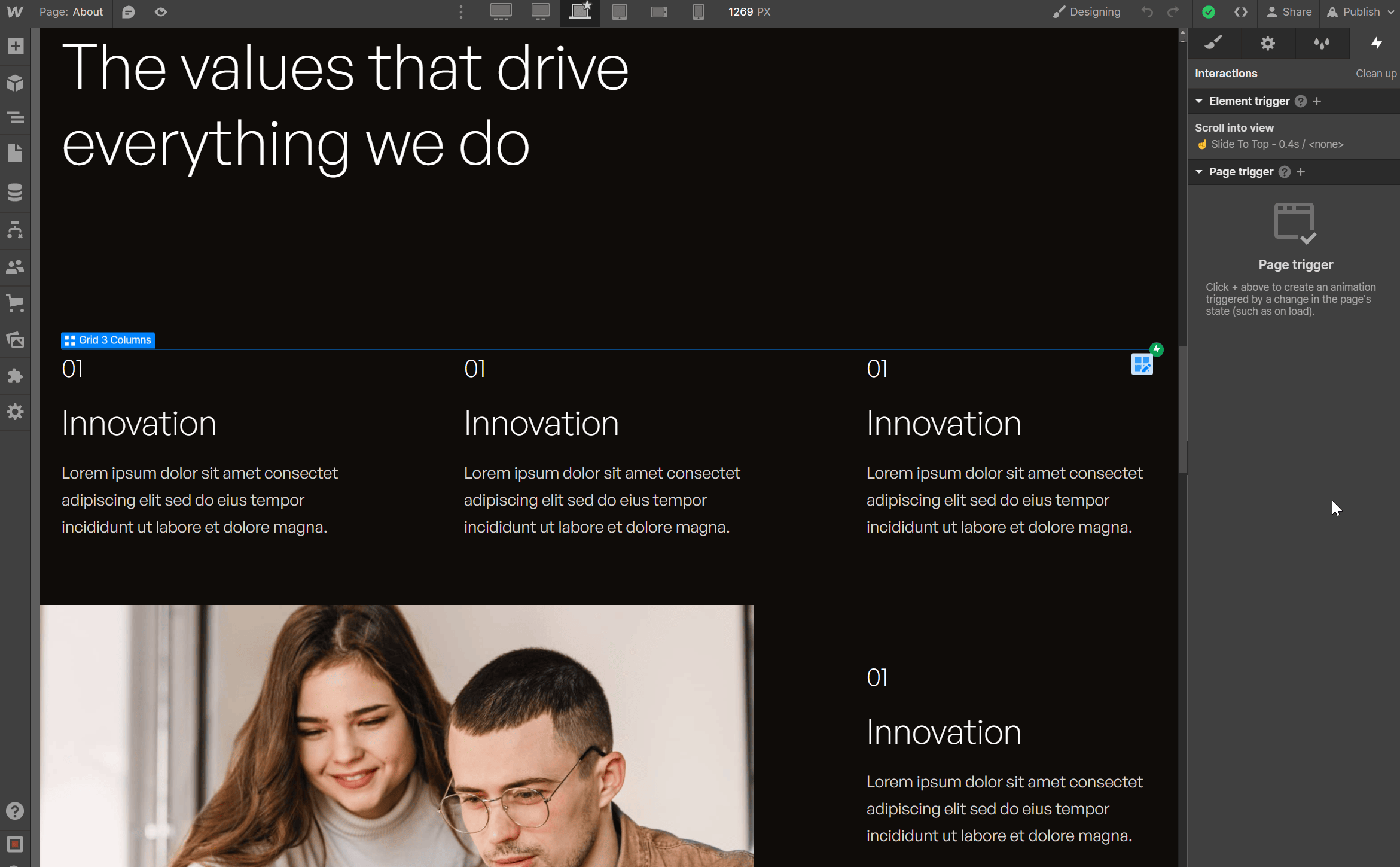Switch to tablet breakpoint preview
Viewport: 1400px width, 867px height.
pos(619,11)
